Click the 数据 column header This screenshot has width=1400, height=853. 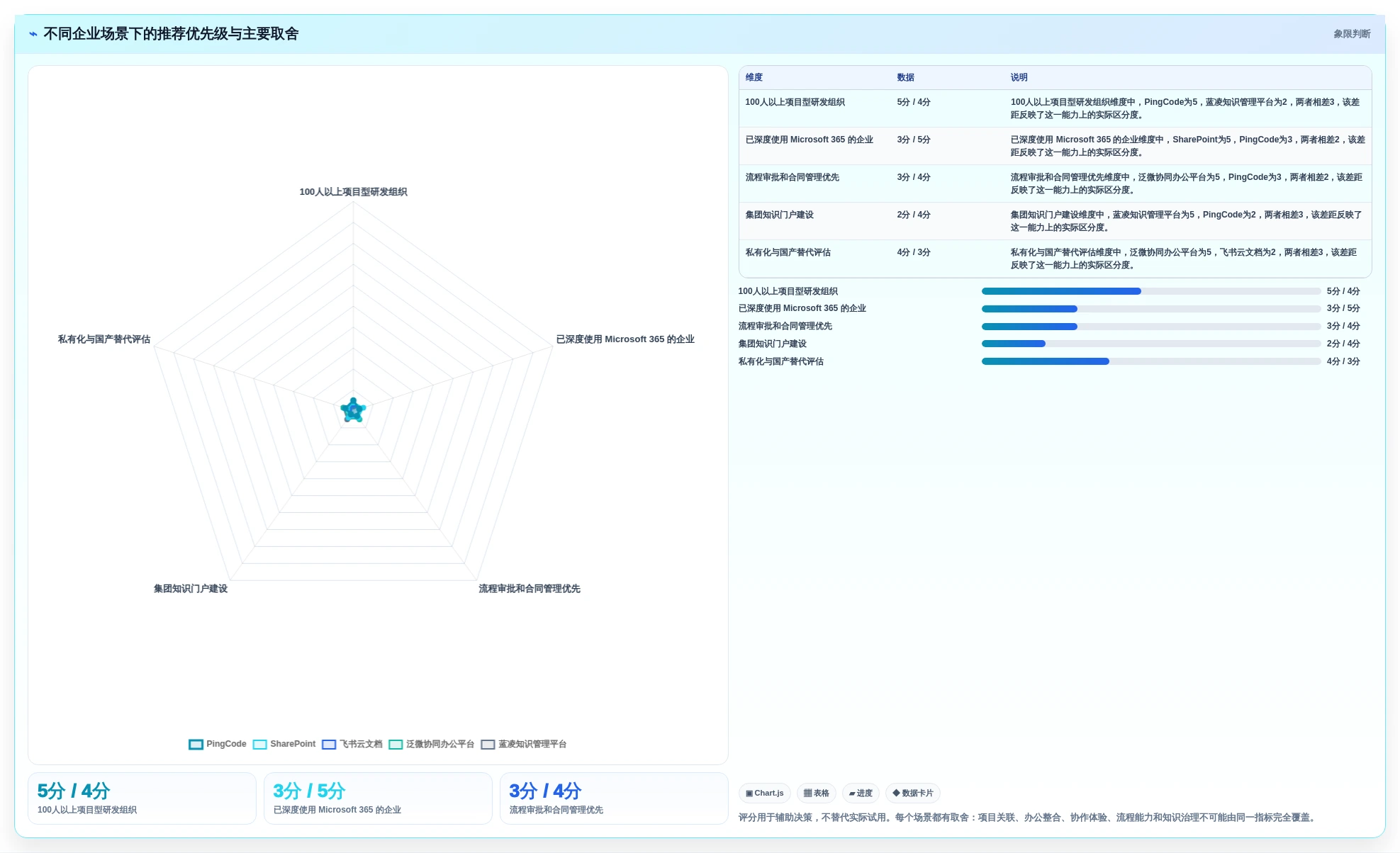[905, 77]
